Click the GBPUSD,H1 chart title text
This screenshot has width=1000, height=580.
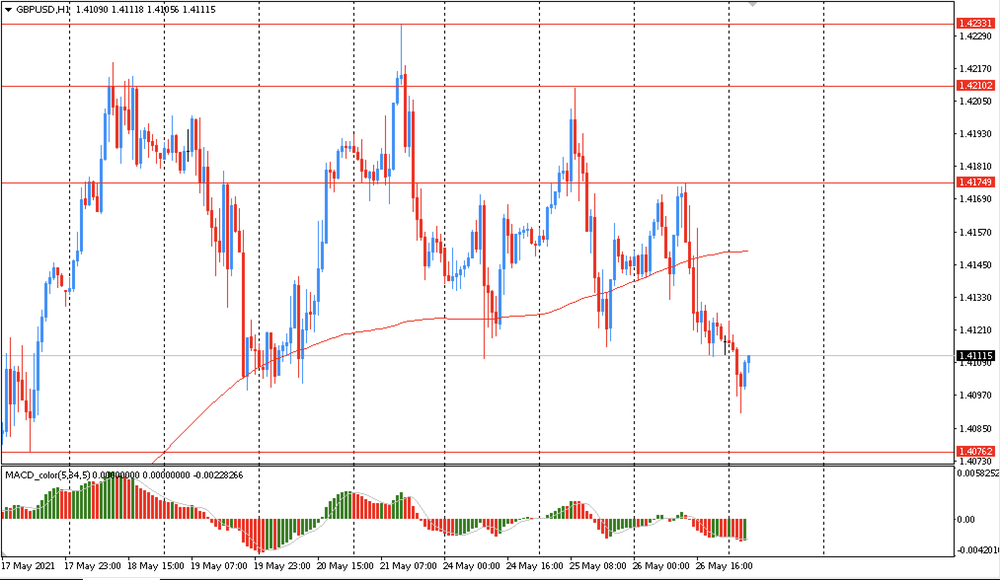tap(43, 10)
